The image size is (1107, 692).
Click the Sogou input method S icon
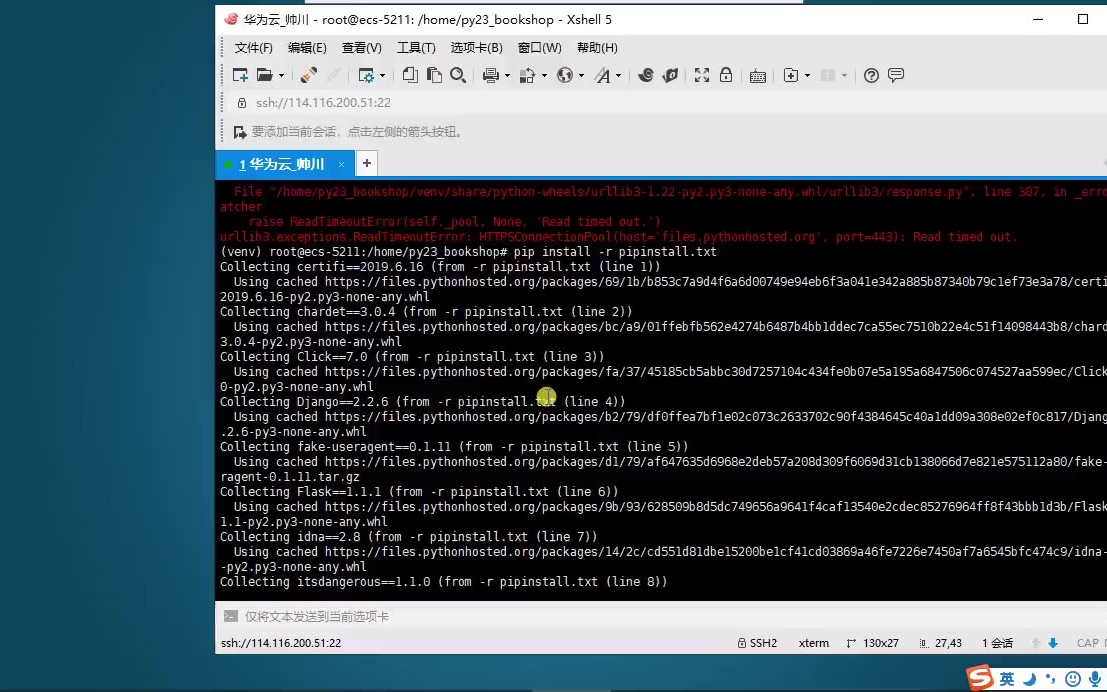click(x=979, y=678)
